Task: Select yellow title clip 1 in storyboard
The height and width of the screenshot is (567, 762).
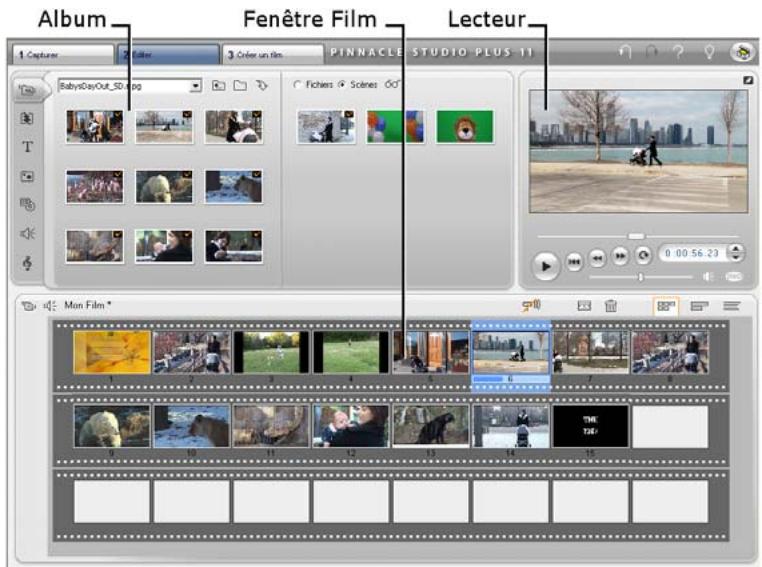Action: click(112, 352)
